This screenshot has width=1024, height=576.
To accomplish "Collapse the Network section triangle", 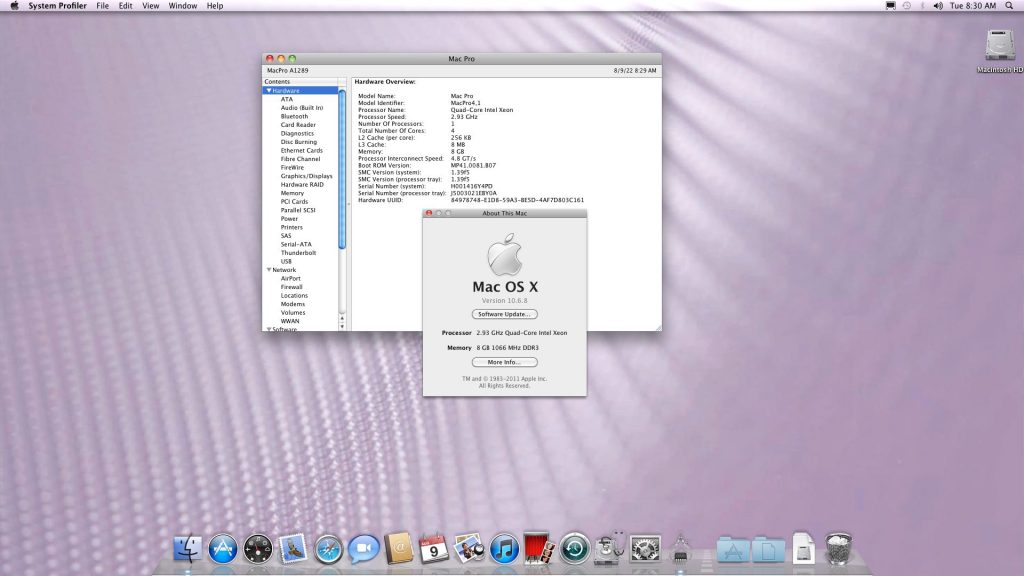I will [x=268, y=270].
